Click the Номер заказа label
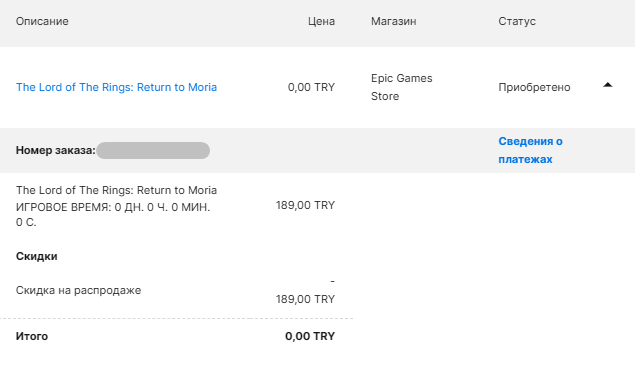The width and height of the screenshot is (635, 365). [55, 150]
